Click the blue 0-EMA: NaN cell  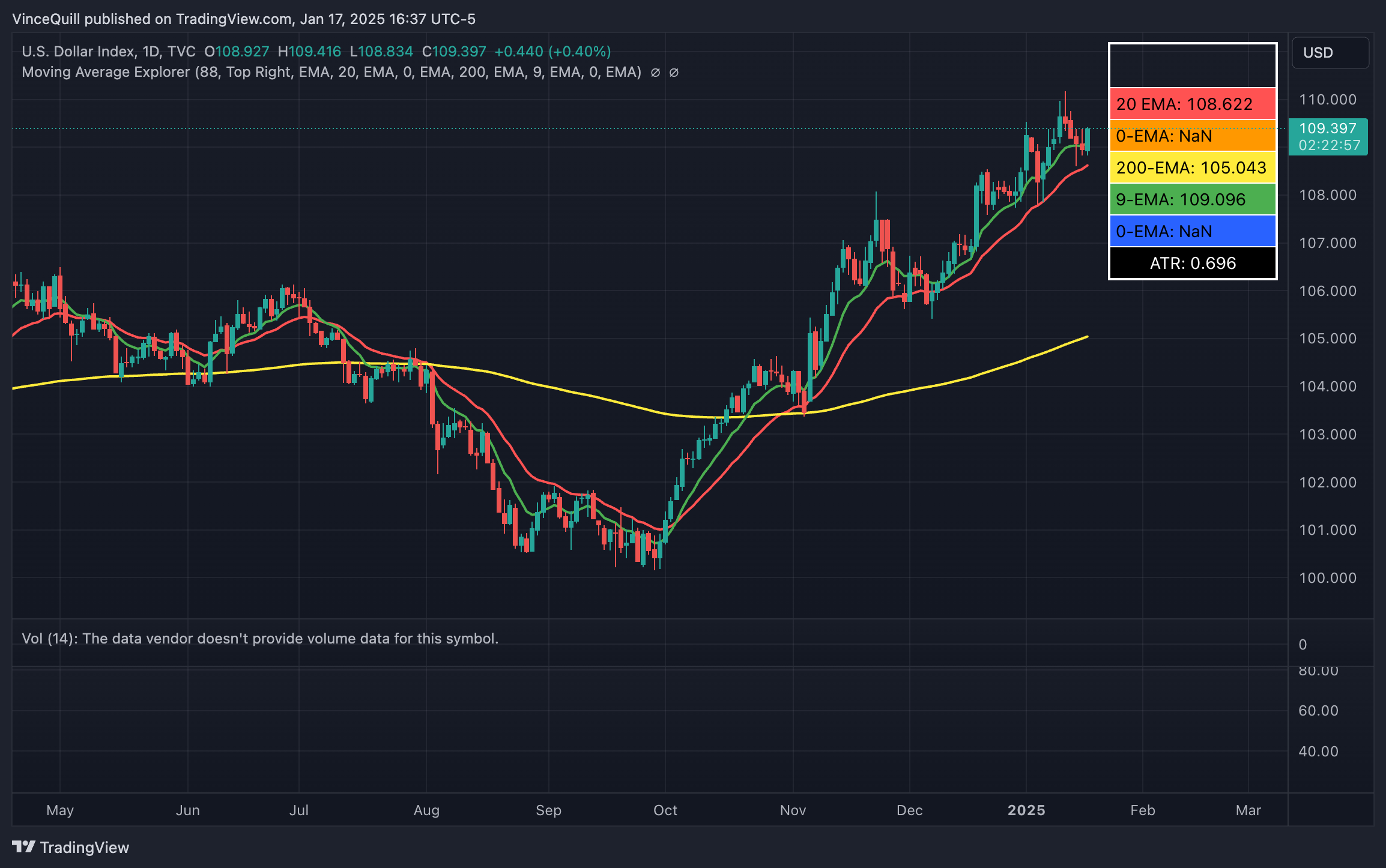click(x=1192, y=231)
